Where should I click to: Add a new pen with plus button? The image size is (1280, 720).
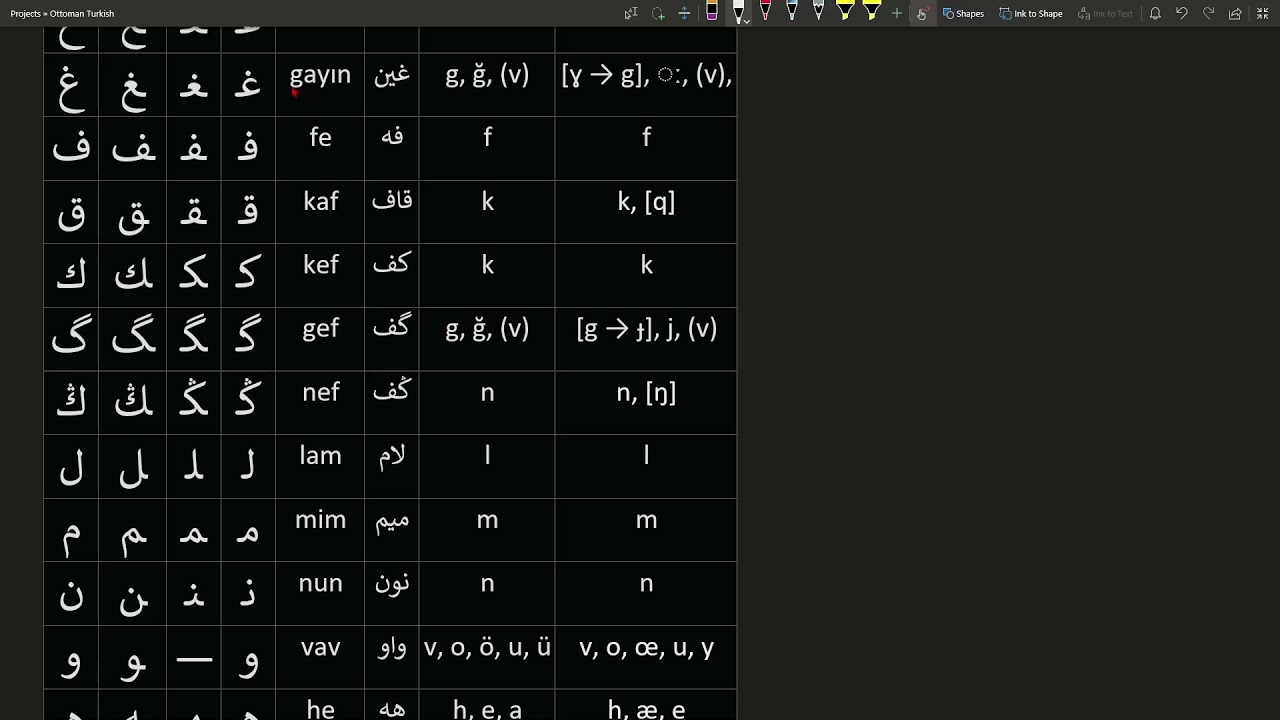(896, 13)
